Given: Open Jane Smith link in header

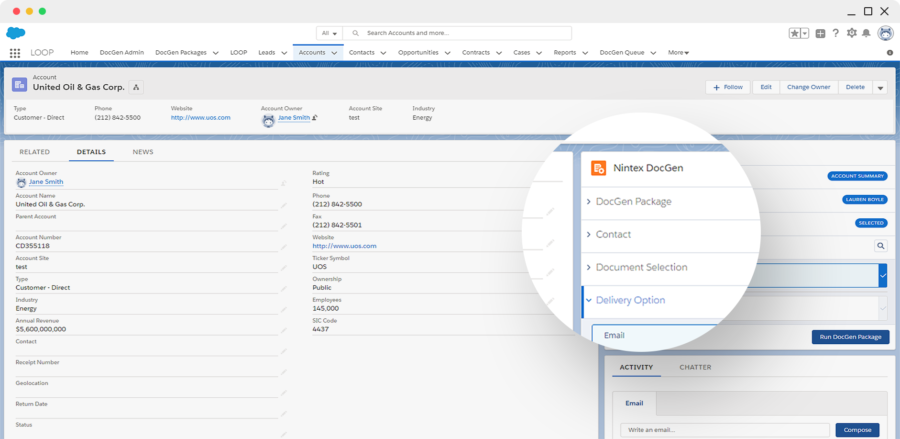Looking at the screenshot, I should coord(294,118).
